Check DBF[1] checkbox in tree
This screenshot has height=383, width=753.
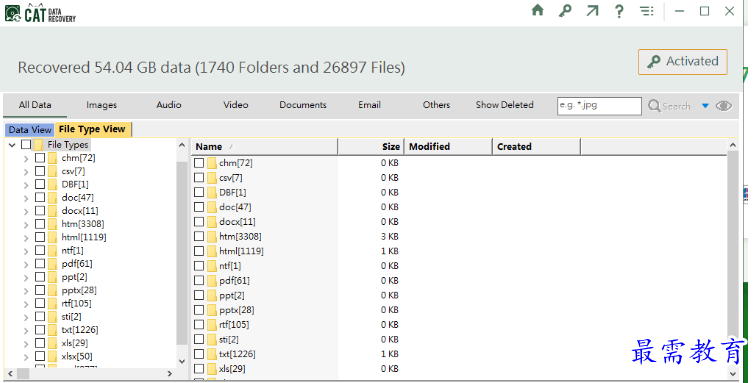[40, 184]
